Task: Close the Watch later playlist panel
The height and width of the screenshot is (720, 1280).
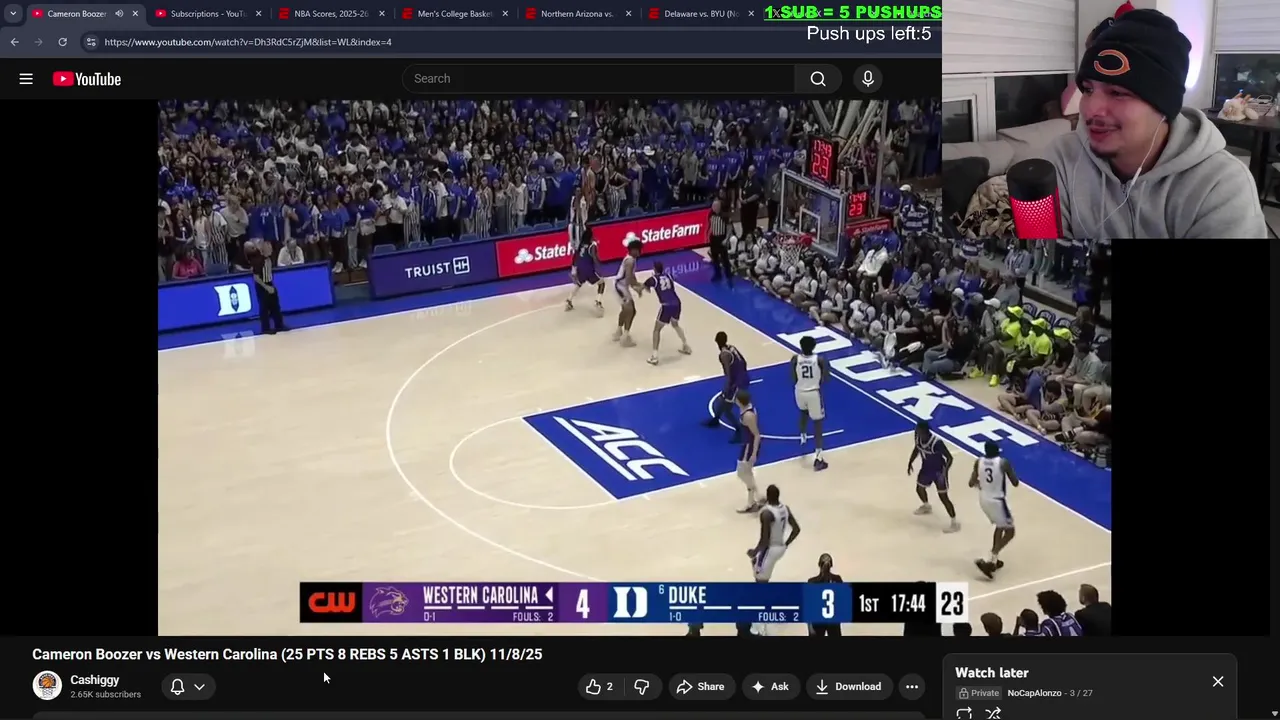Action: point(1218,681)
